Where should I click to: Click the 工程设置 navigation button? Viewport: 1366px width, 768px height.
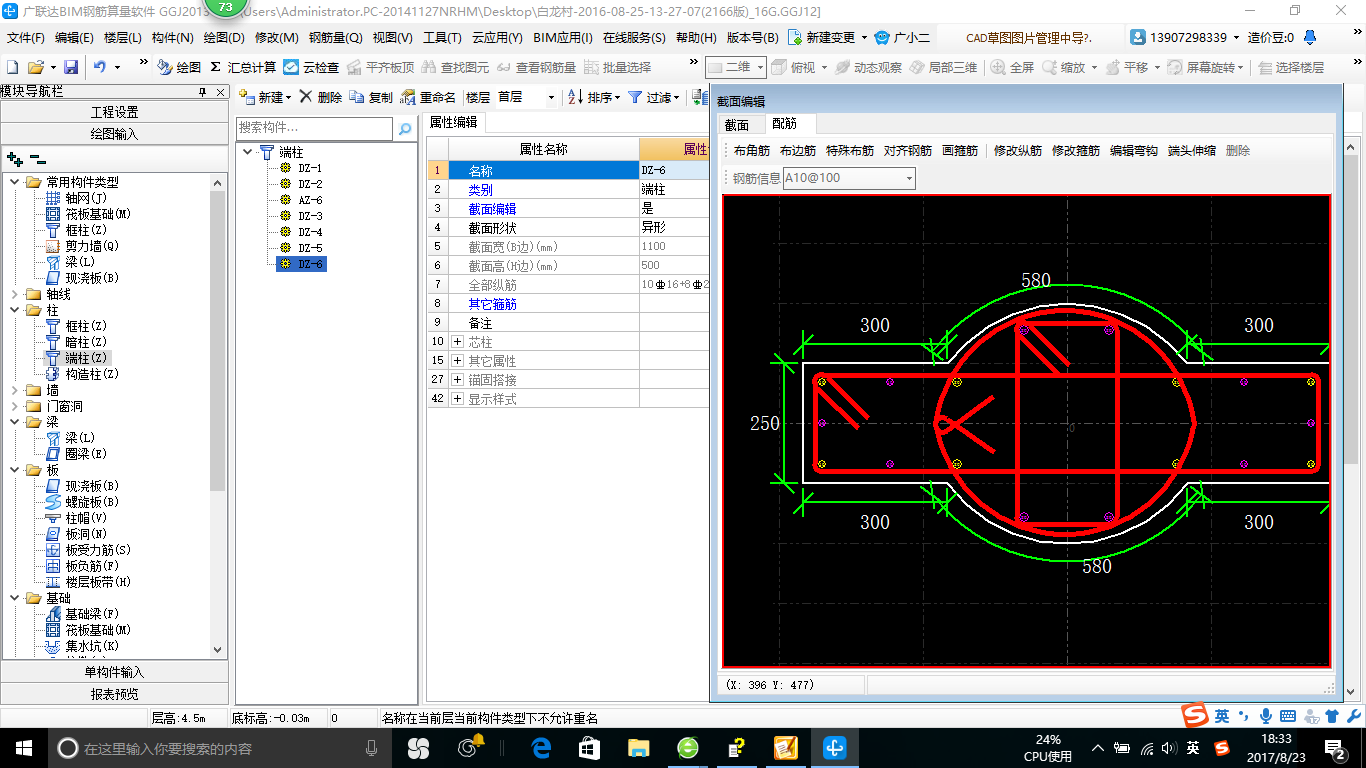click(x=114, y=112)
